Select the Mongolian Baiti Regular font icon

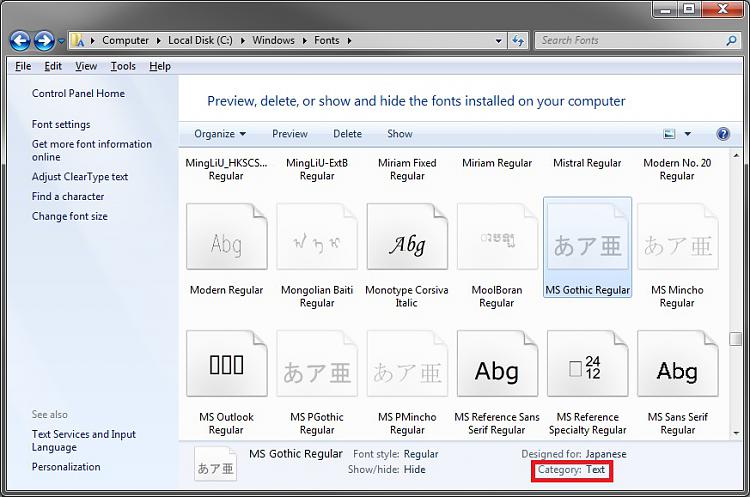(317, 237)
